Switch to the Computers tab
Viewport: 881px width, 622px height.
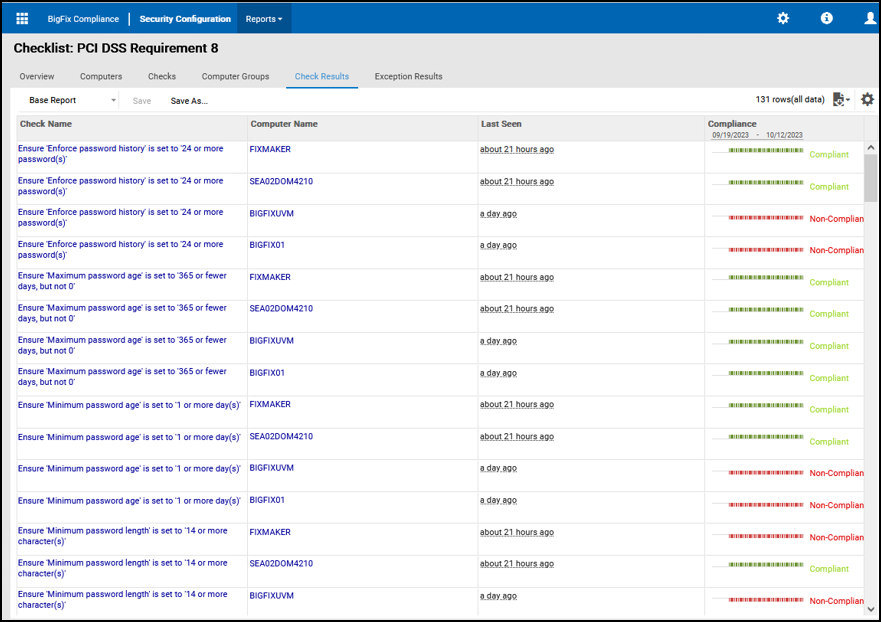point(101,77)
